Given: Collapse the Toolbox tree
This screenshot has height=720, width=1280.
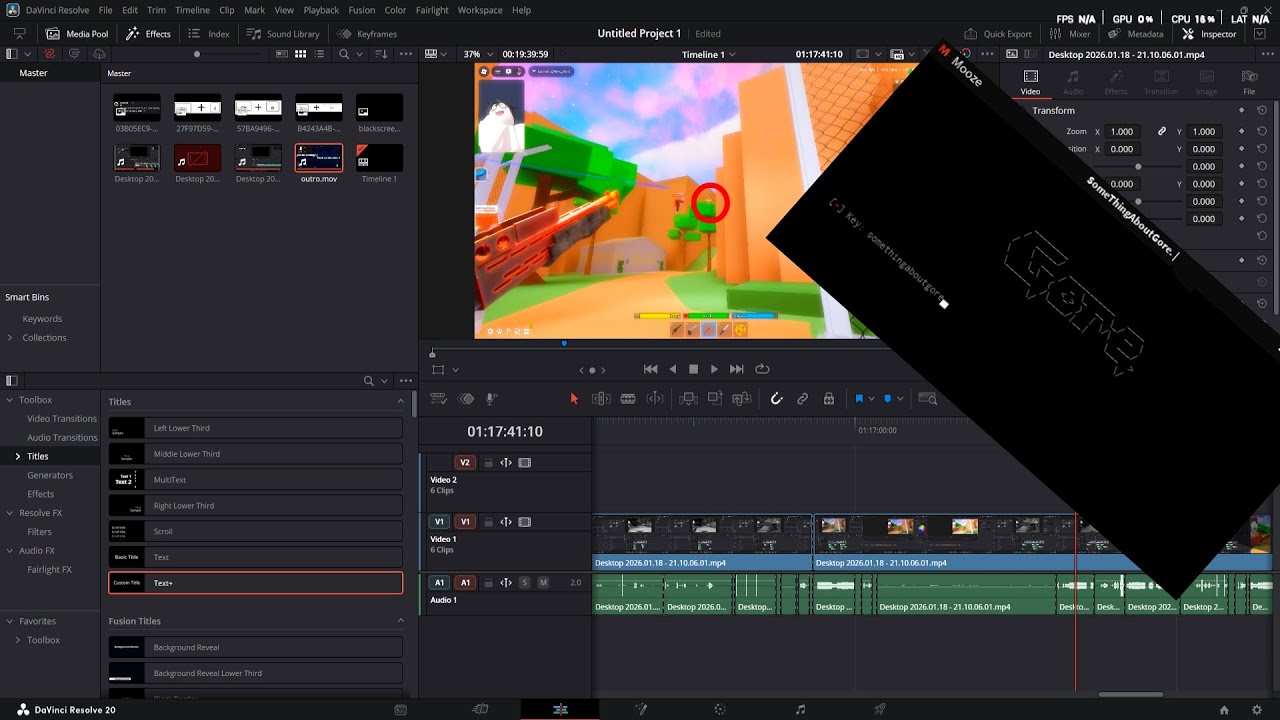Looking at the screenshot, I should click(x=10, y=400).
